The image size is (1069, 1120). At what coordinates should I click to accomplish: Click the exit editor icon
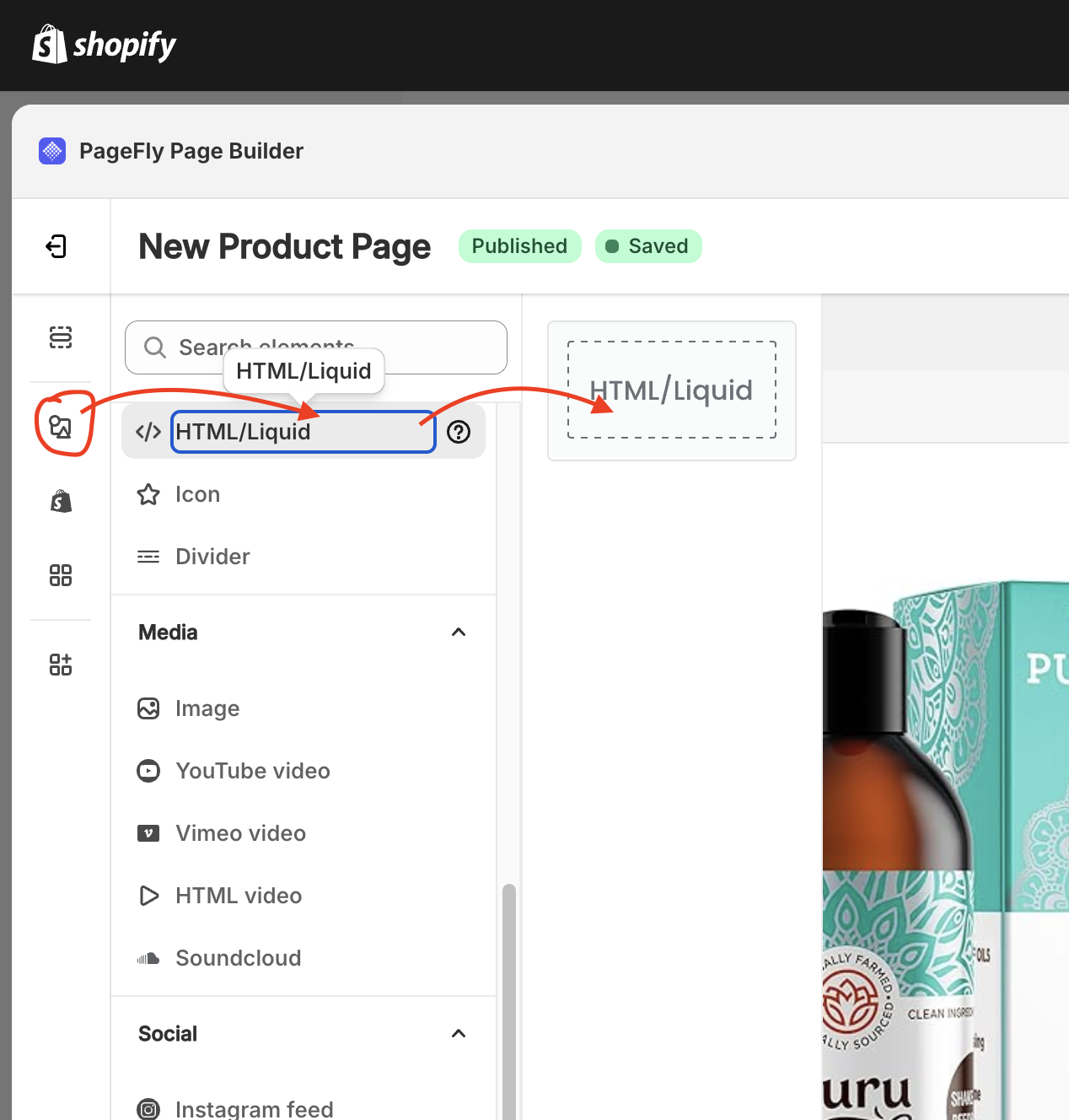tap(56, 246)
